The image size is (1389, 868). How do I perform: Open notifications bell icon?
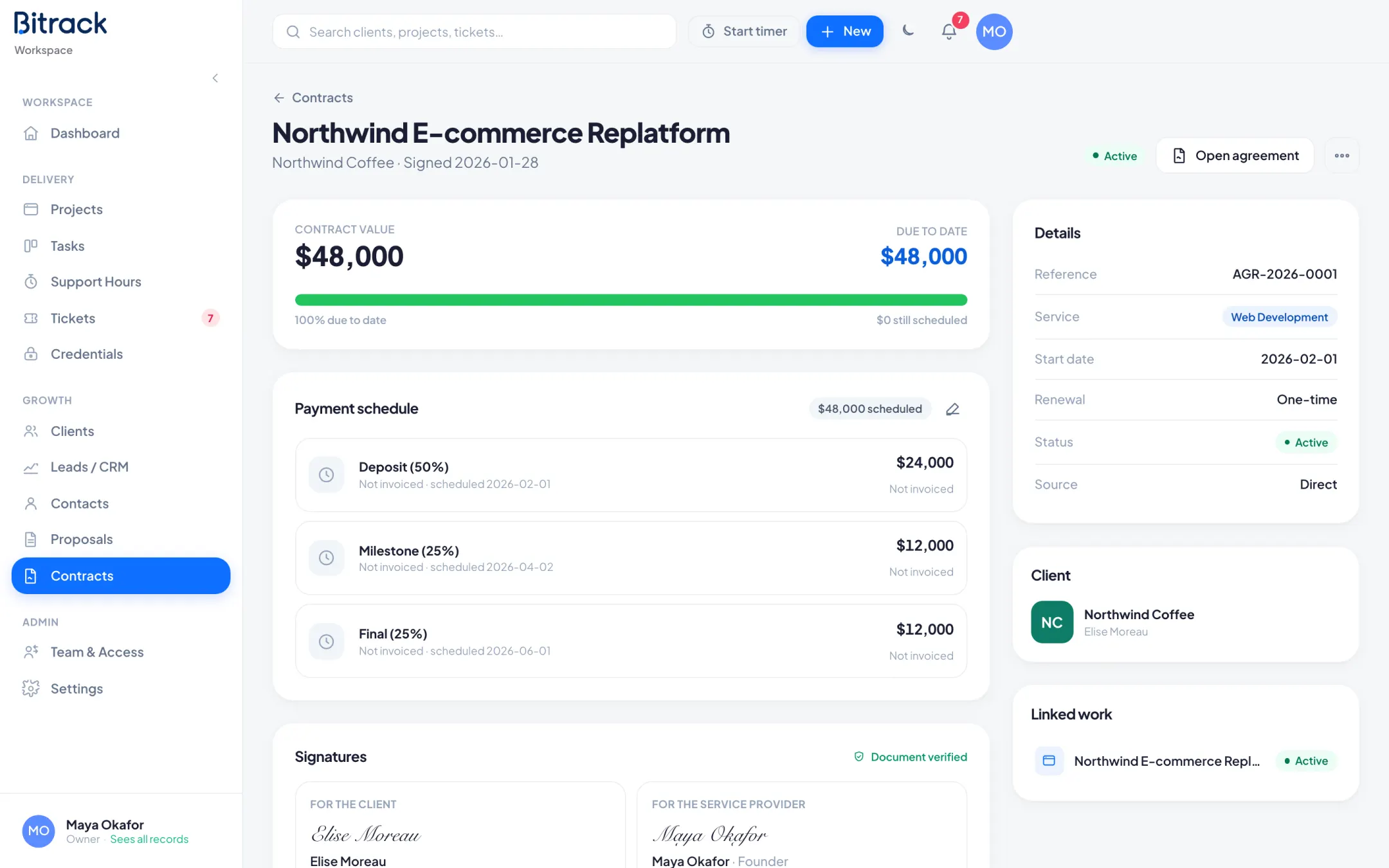point(949,31)
